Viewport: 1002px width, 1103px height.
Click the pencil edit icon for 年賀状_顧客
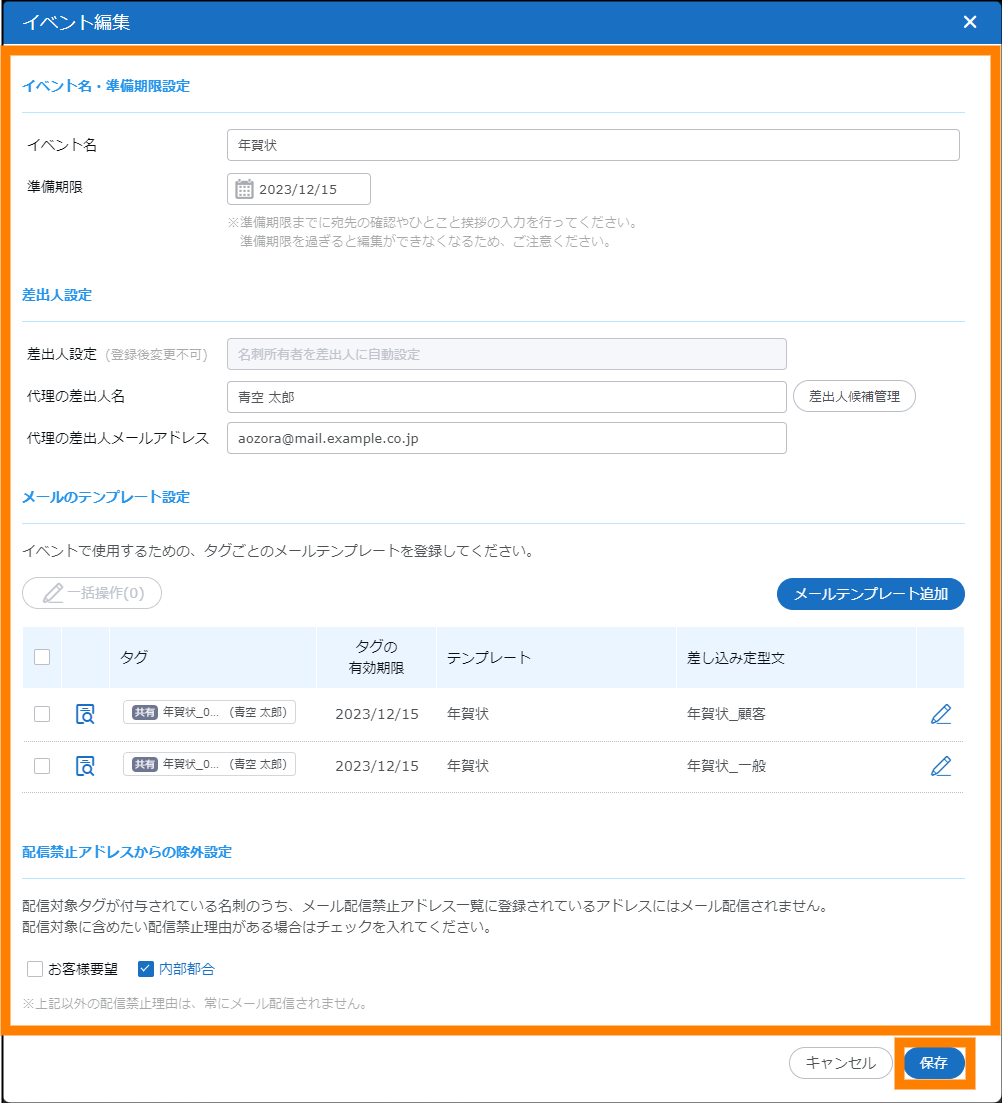940,714
